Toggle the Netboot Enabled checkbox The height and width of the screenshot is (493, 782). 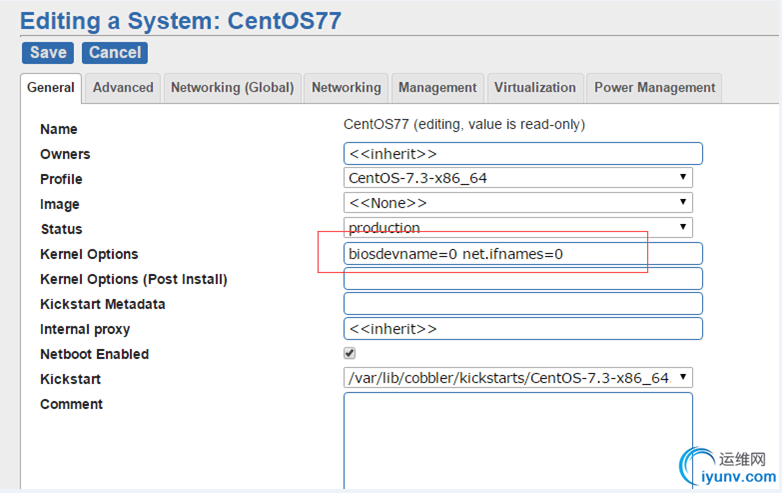point(350,353)
